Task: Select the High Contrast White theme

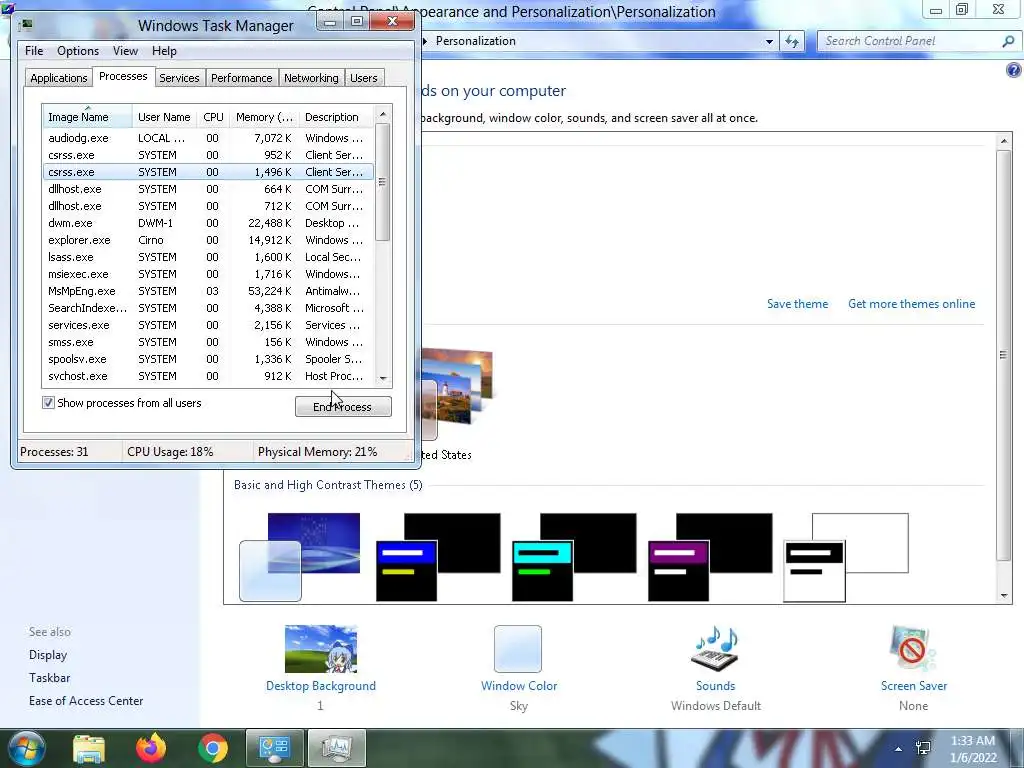Action: pyautogui.click(x=846, y=557)
